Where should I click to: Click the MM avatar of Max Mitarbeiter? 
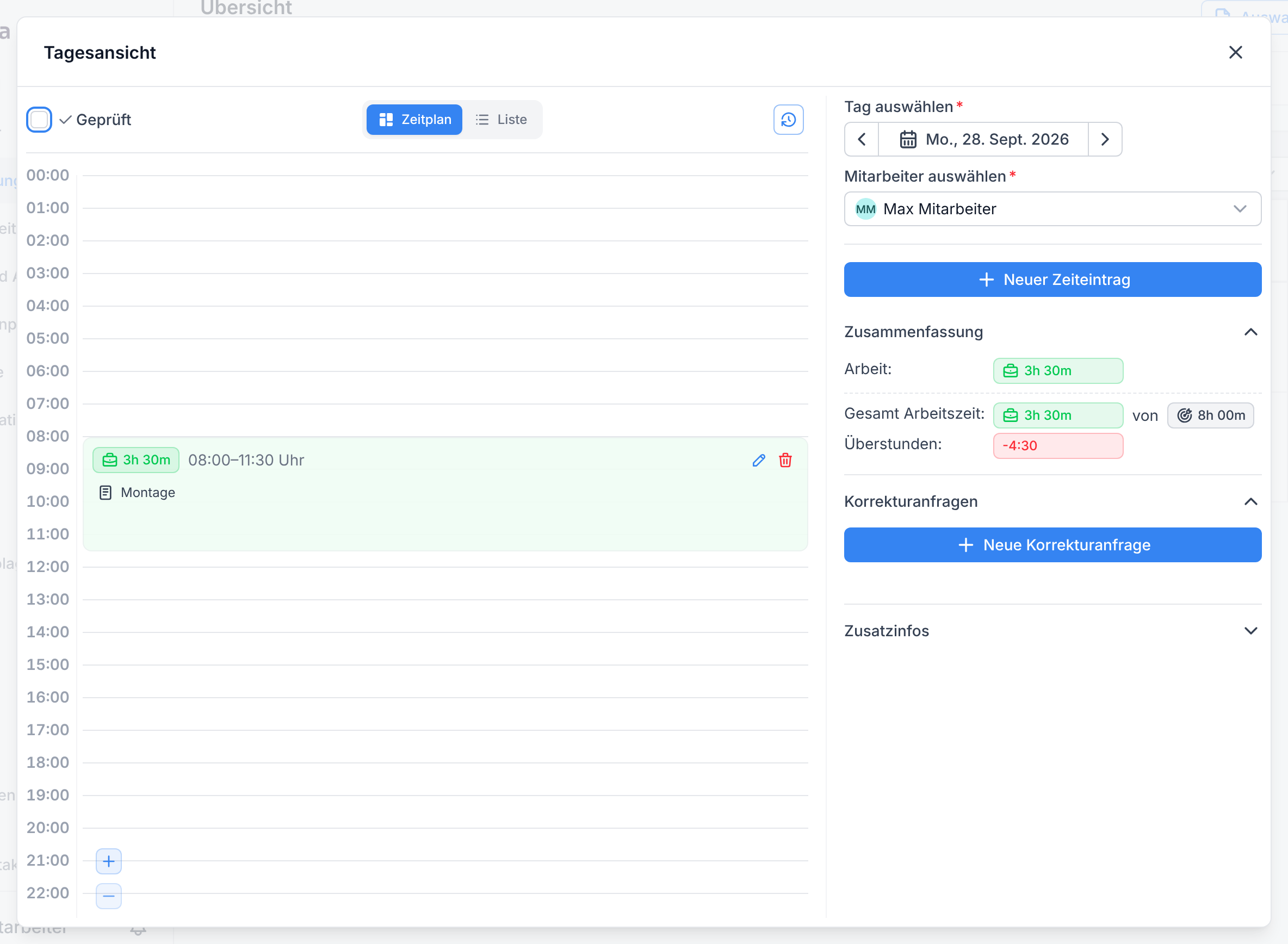pyautogui.click(x=866, y=209)
